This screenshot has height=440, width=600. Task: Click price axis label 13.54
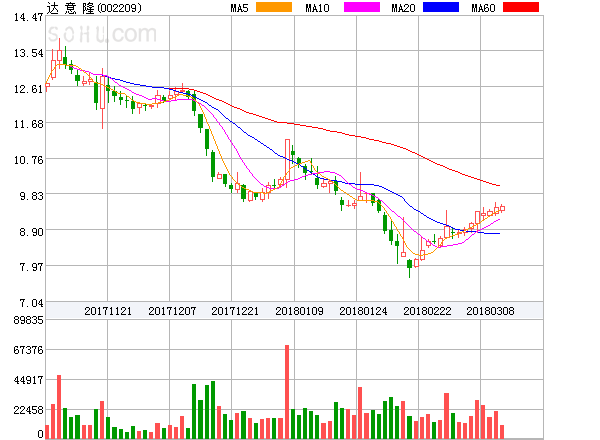[x=28, y=53]
